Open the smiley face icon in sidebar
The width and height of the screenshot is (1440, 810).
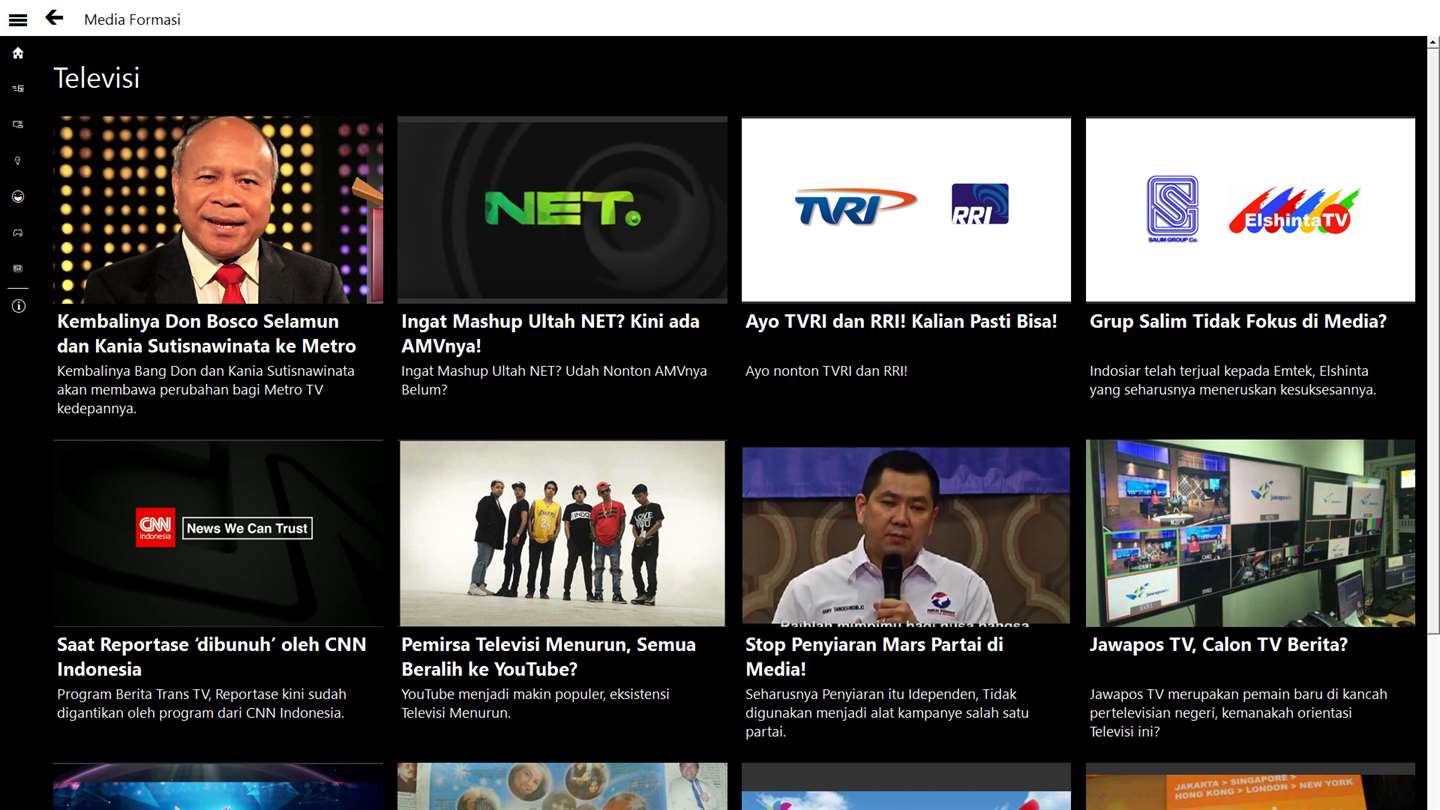(18, 197)
